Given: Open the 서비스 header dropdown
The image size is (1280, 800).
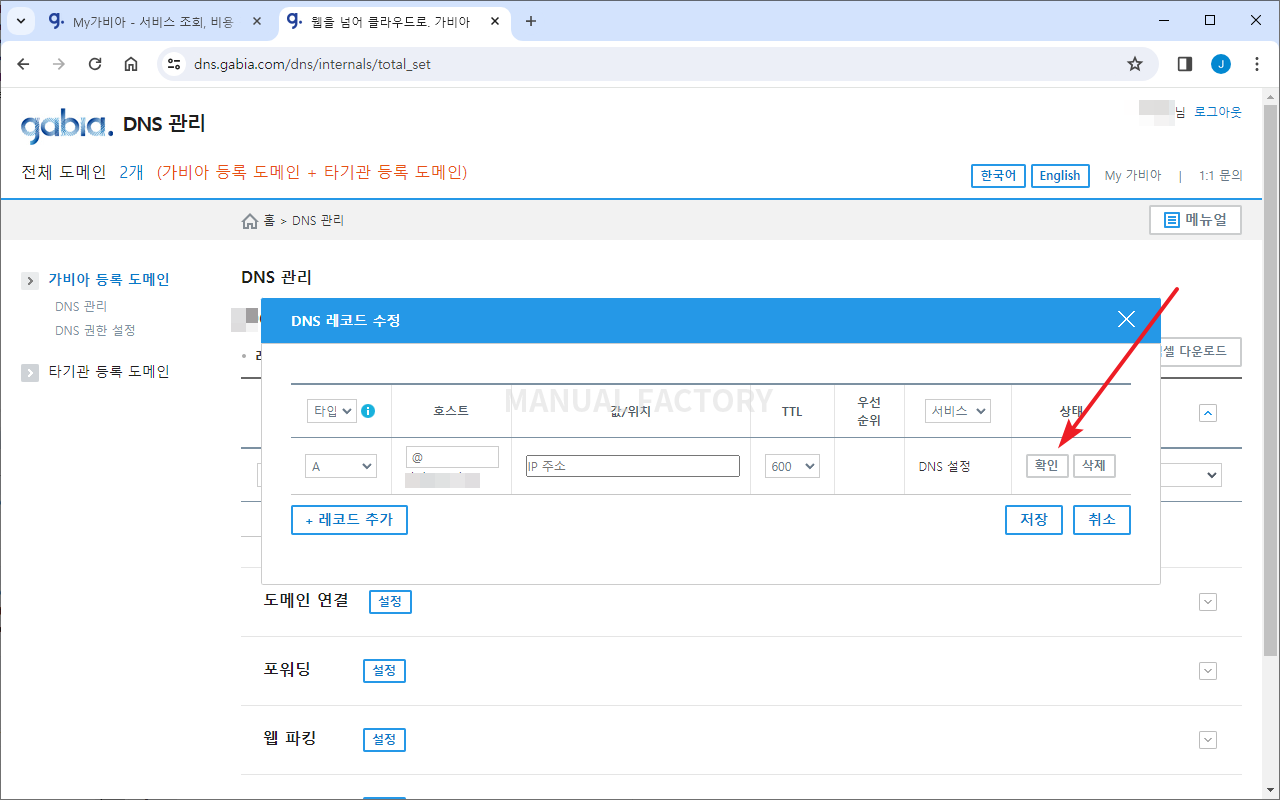Looking at the screenshot, I should pyautogui.click(x=958, y=411).
